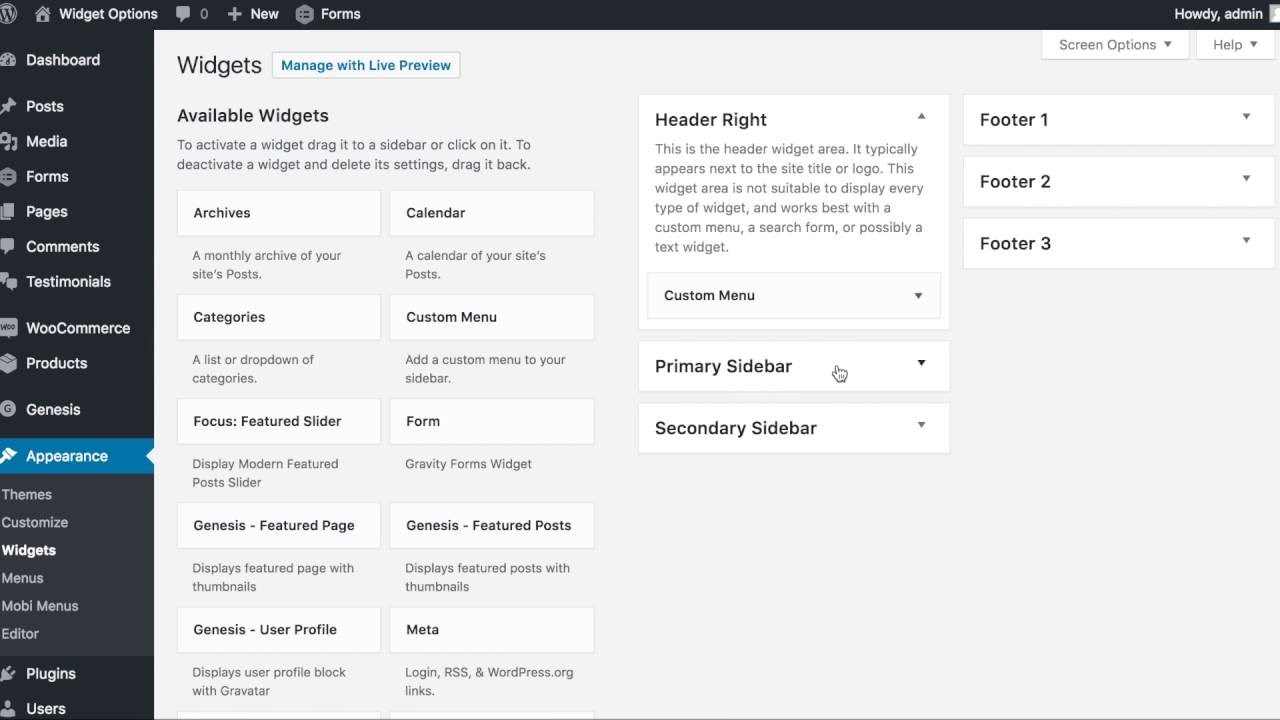The image size is (1280, 720).
Task: Click the Posts pushpin icon
Action: [8, 106]
